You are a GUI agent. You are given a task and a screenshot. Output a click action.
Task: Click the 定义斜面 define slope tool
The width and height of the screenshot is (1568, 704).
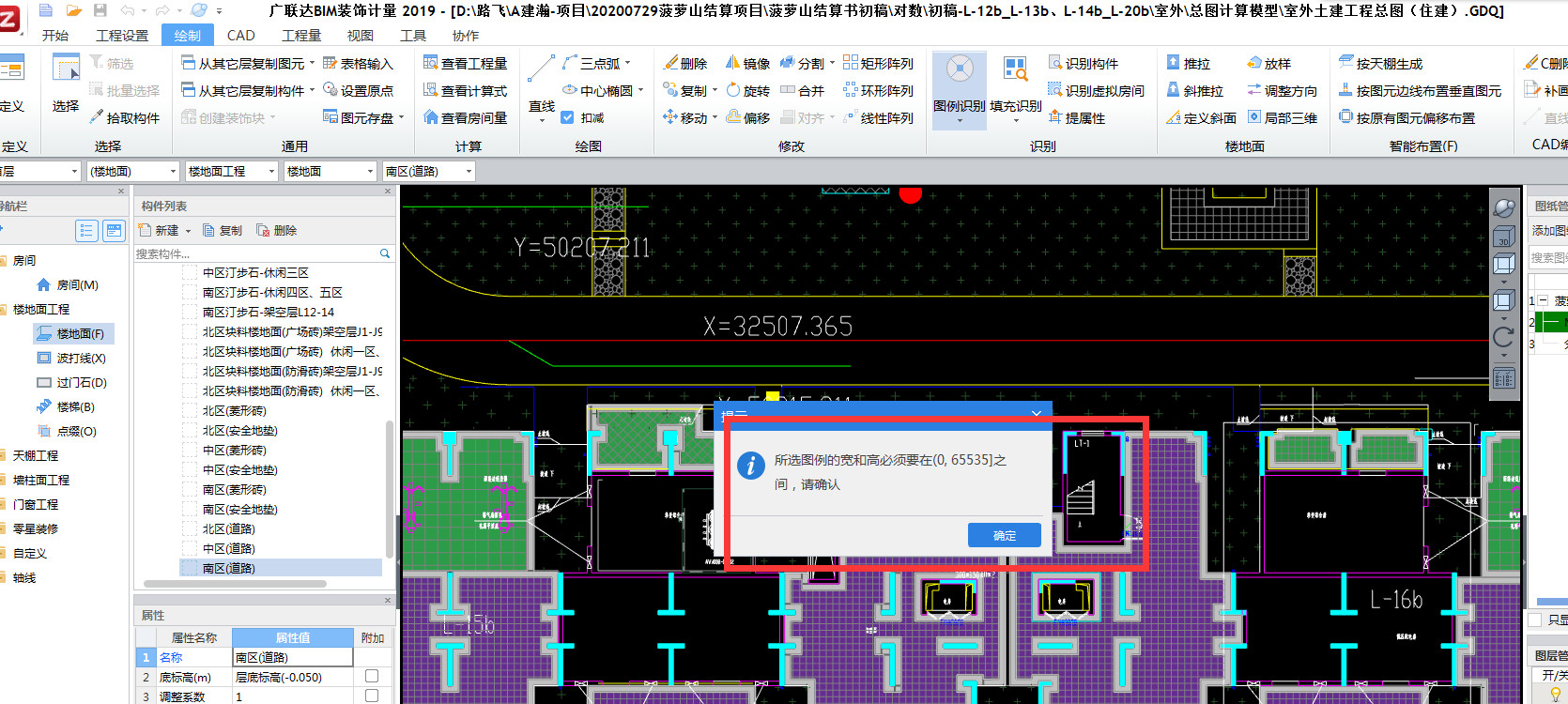point(1201,117)
